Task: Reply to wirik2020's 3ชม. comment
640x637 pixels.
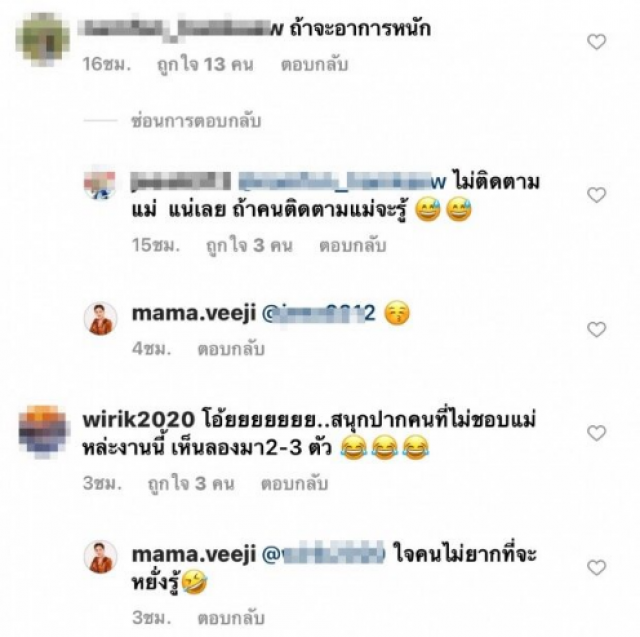Action: click(x=294, y=484)
